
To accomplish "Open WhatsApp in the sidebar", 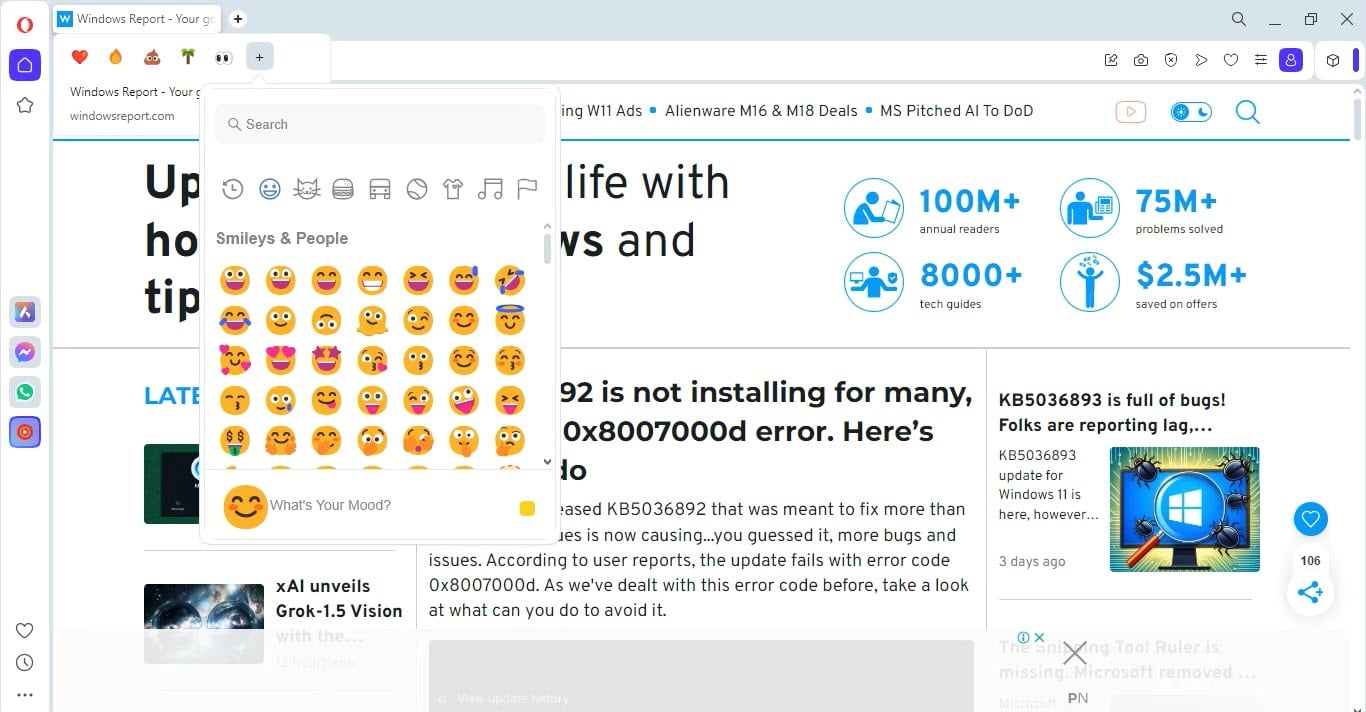I will click(25, 392).
